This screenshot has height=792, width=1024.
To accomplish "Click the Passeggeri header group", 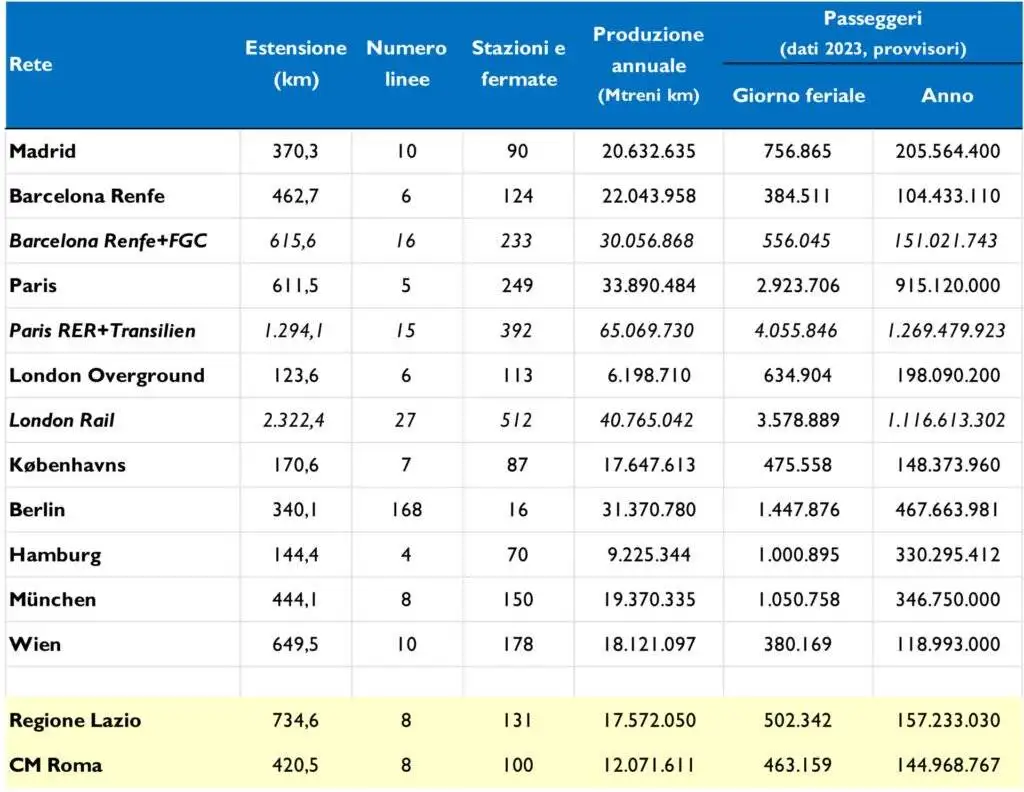I will tap(872, 33).
